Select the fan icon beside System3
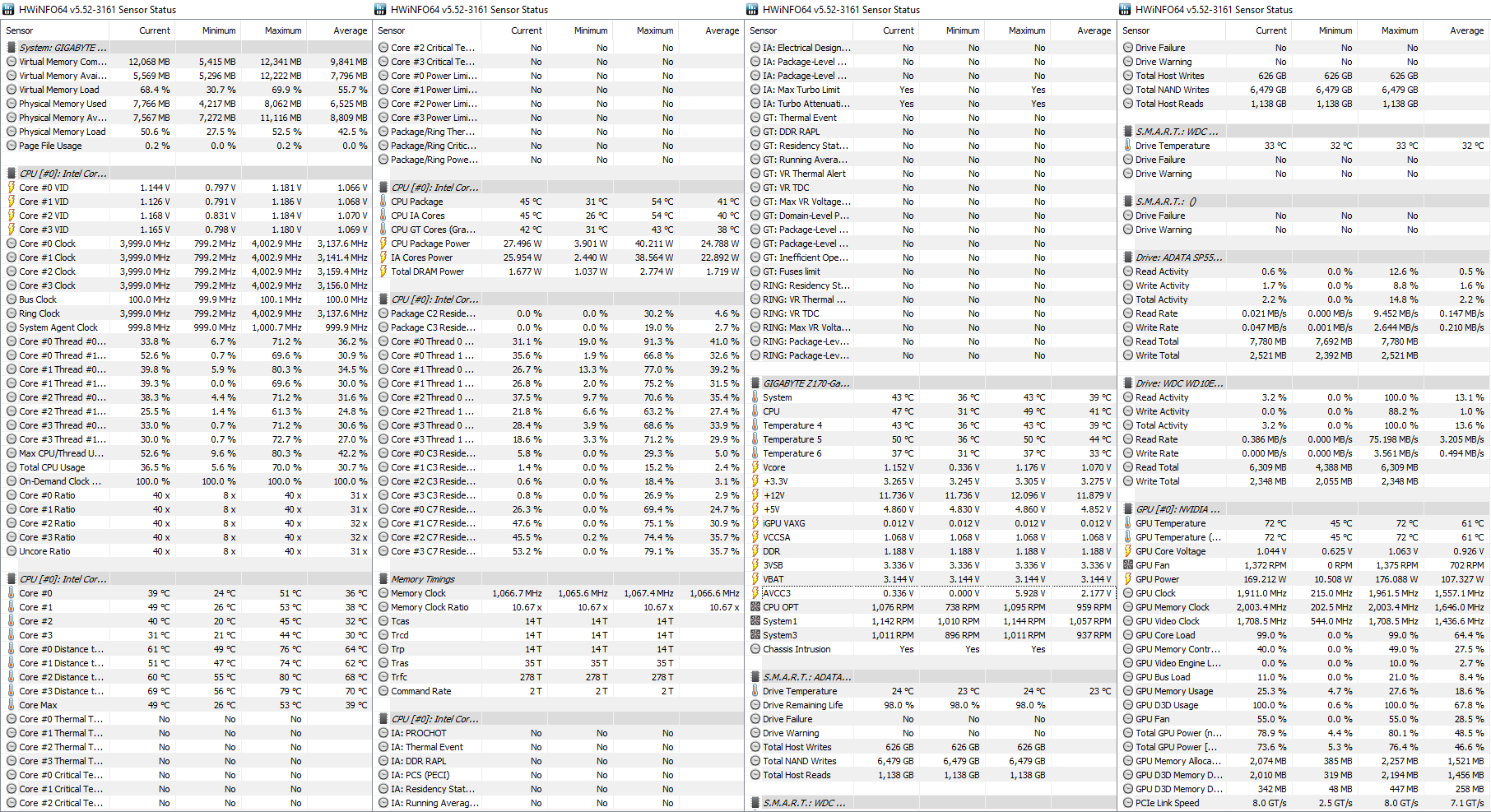 click(755, 635)
